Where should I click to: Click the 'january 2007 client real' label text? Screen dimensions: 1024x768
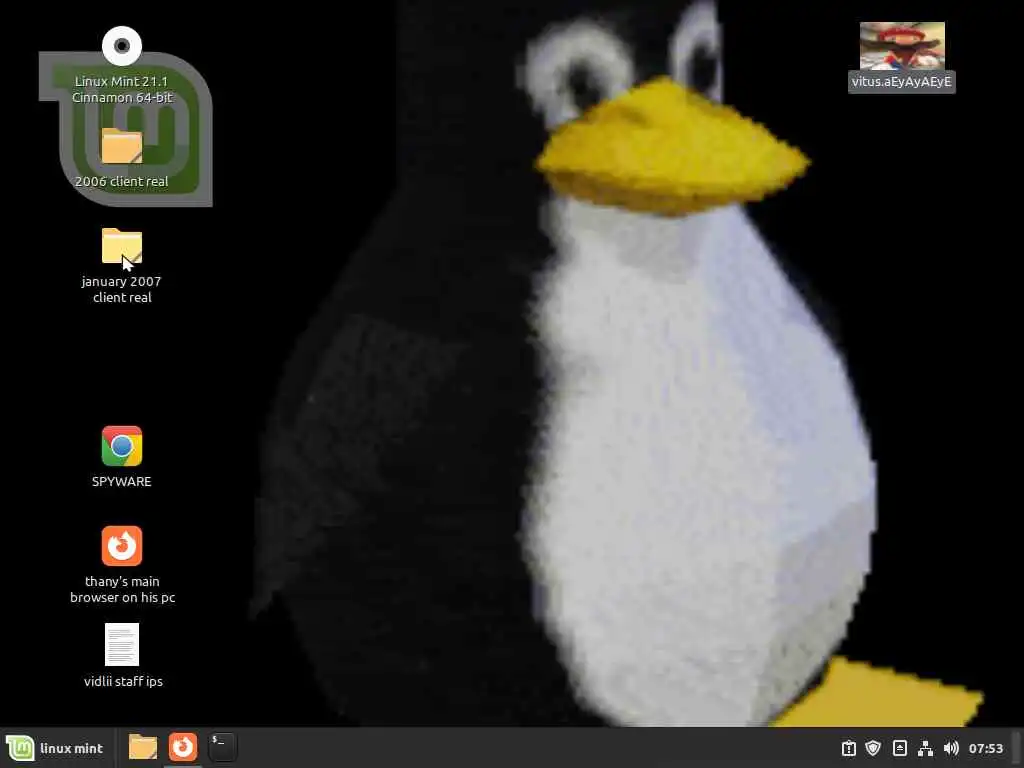pos(121,289)
